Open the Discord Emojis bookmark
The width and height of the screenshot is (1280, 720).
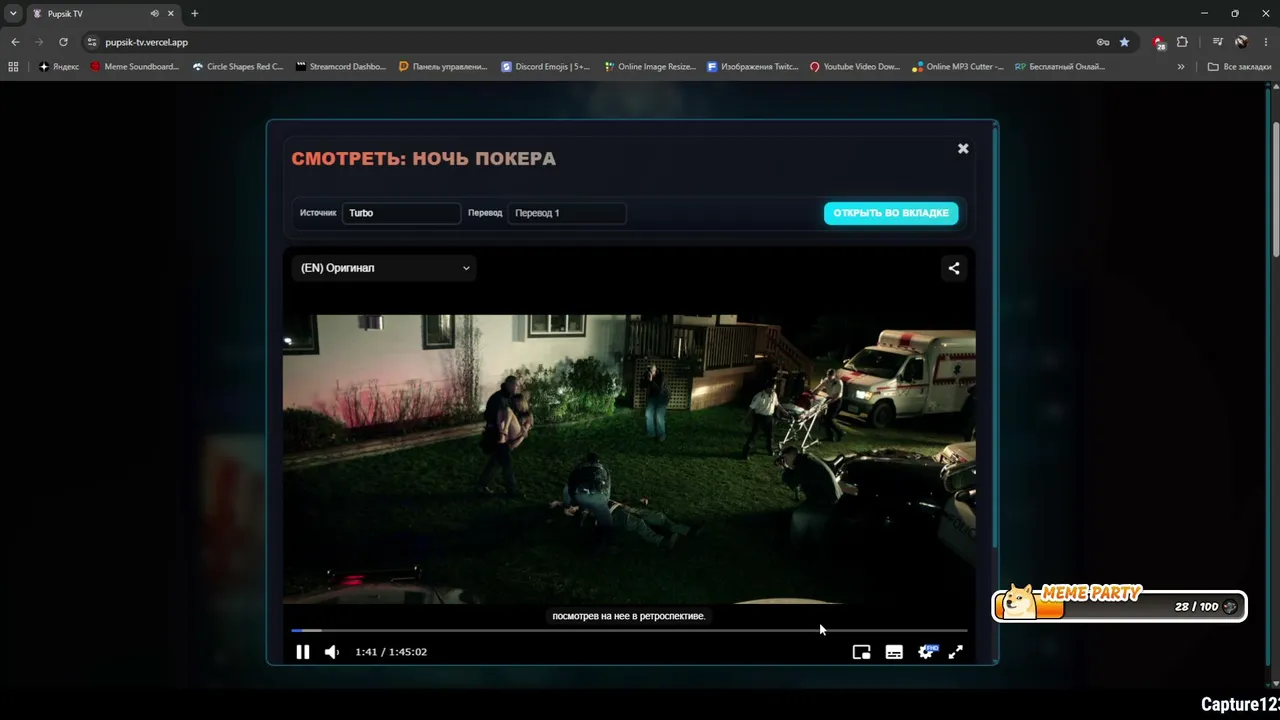pyautogui.click(x=546, y=67)
